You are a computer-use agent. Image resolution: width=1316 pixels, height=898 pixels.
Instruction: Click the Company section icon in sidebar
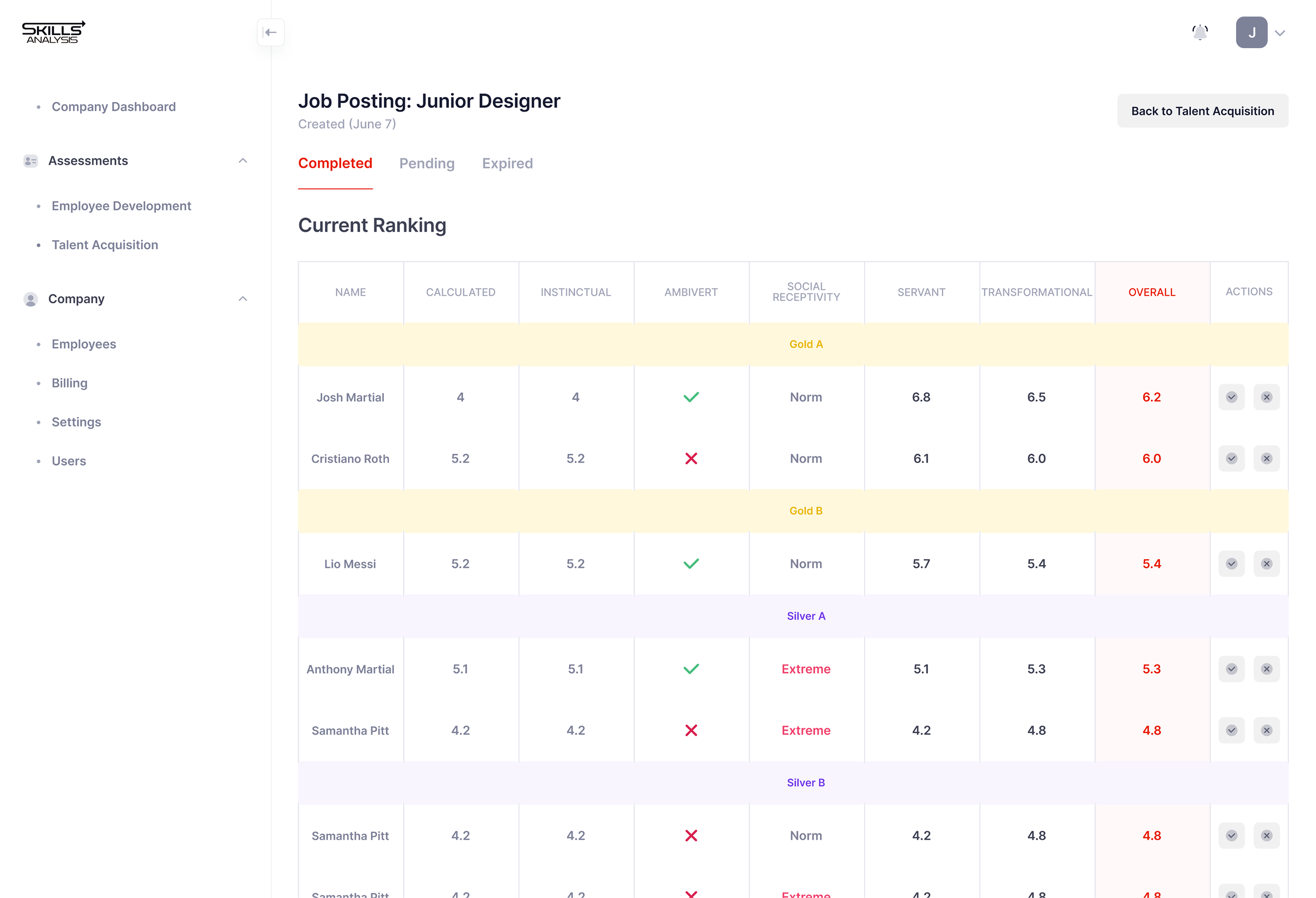tap(30, 298)
